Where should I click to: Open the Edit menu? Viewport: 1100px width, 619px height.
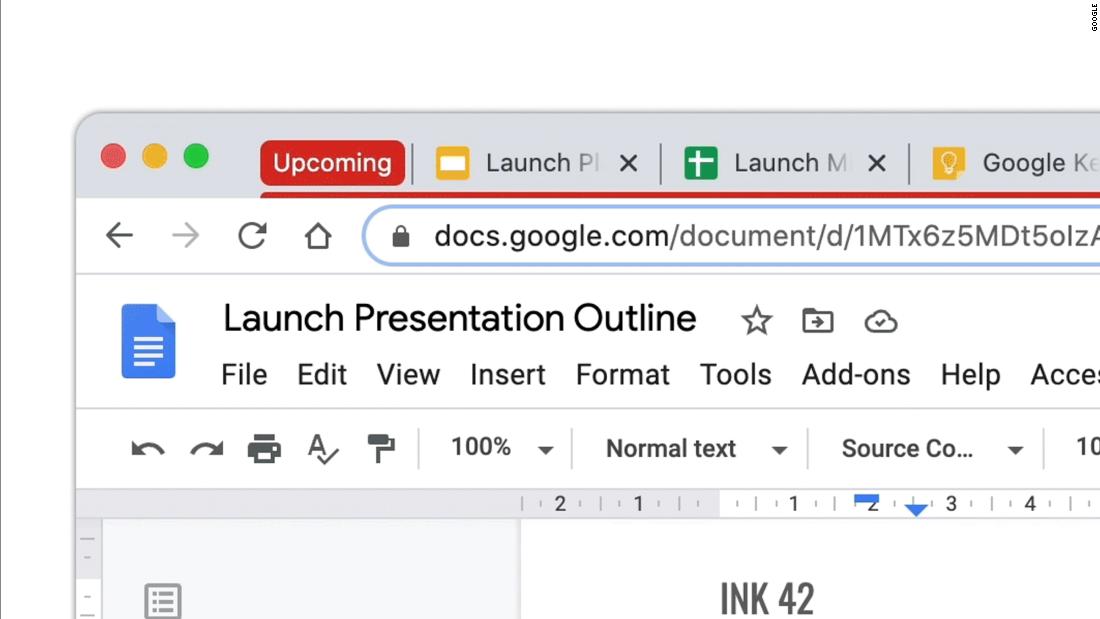[x=322, y=375]
